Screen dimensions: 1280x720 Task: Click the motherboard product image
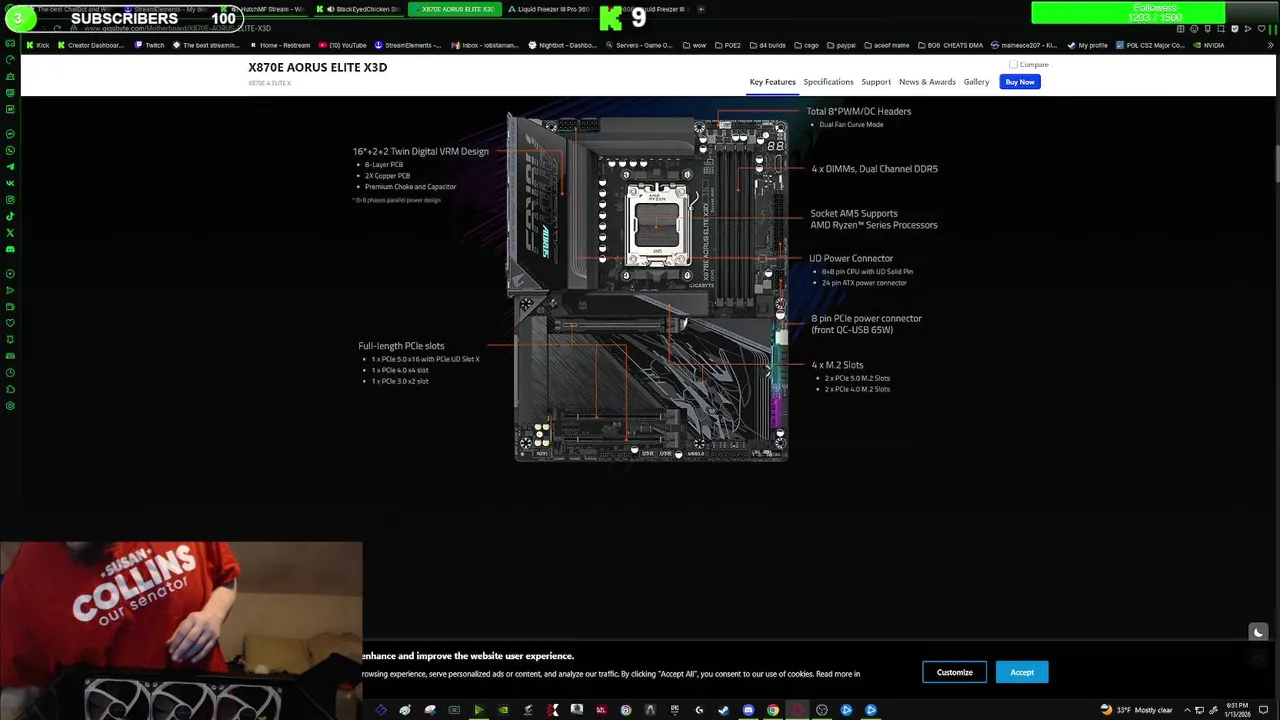(650, 288)
